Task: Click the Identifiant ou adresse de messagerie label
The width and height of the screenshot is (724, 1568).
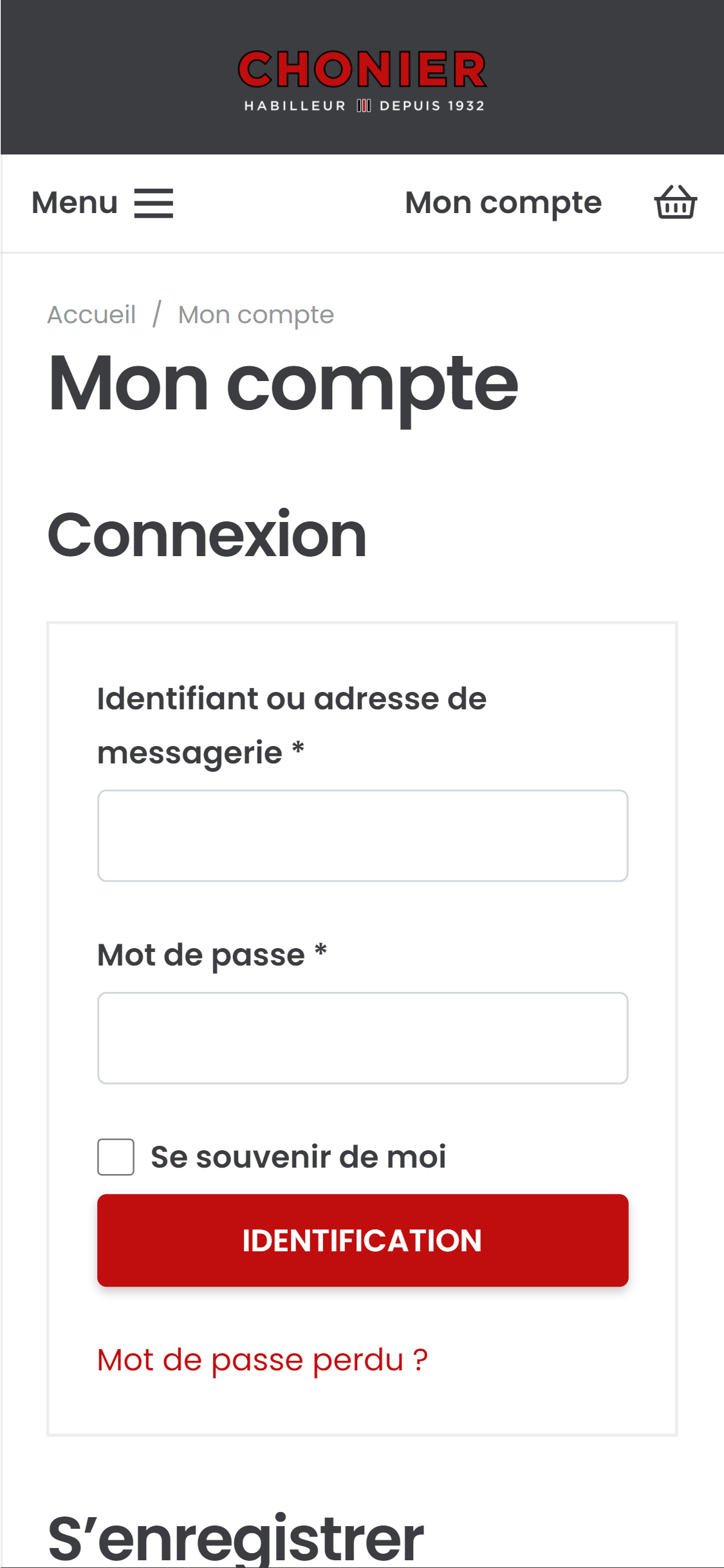Action: (x=292, y=725)
